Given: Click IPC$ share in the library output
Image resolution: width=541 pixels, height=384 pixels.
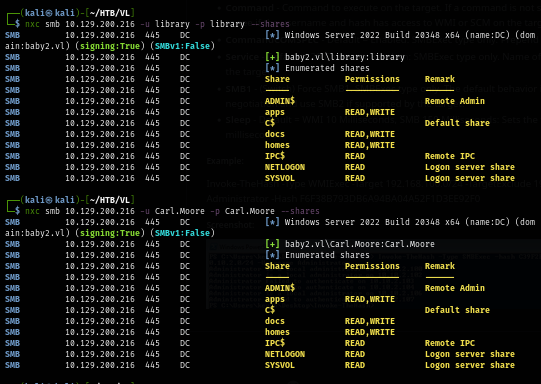Looking at the screenshot, I should (x=275, y=156).
